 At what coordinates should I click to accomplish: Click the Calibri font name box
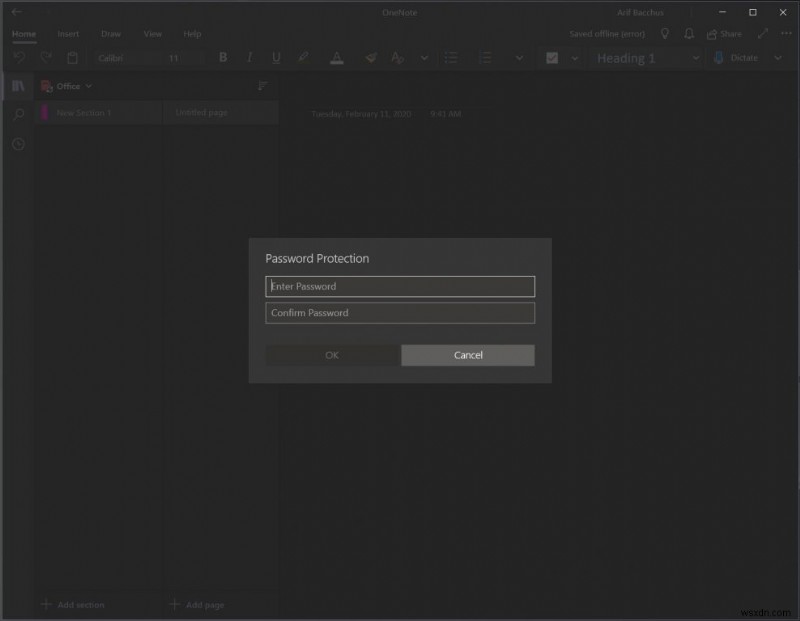point(128,58)
